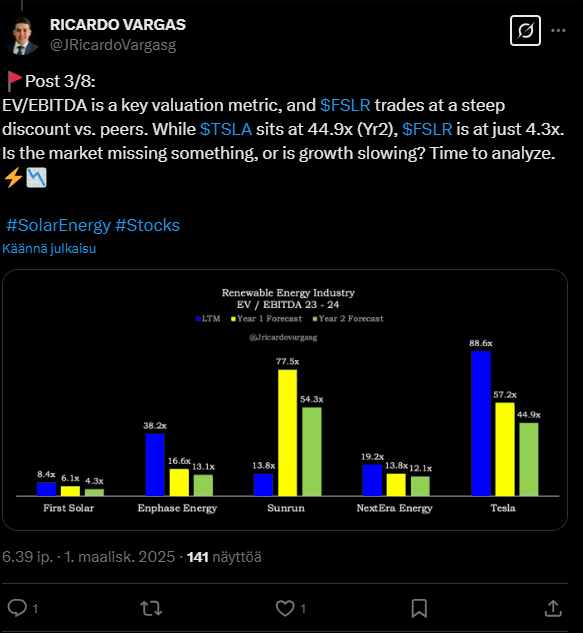The image size is (583, 633).
Task: Click the 141 näyttöä view count
Action: [x=224, y=557]
